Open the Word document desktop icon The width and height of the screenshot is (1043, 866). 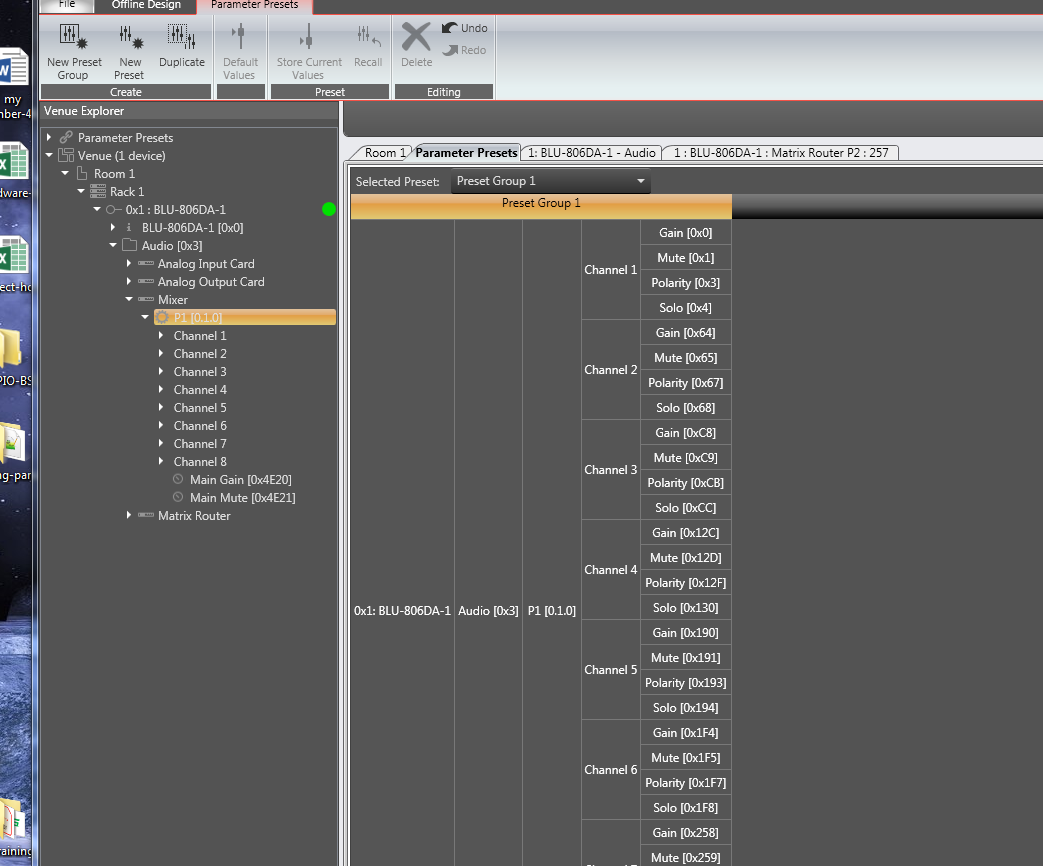click(x=13, y=67)
